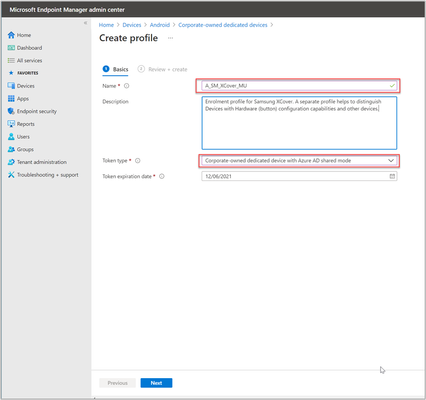
Task: Open the ellipsis menu next to Create profile
Action: point(170,38)
